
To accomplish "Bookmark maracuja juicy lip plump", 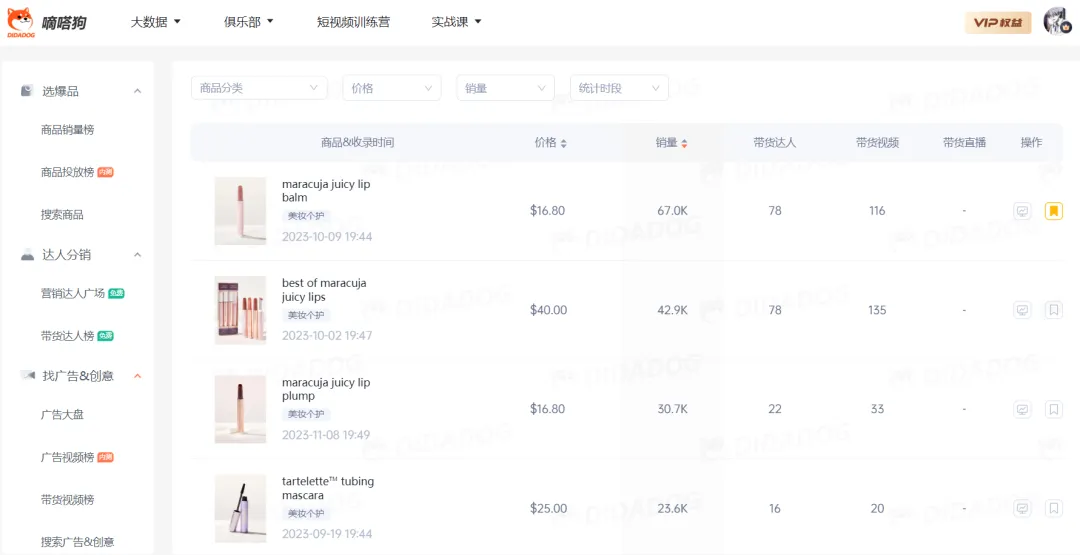I will pyautogui.click(x=1054, y=409).
